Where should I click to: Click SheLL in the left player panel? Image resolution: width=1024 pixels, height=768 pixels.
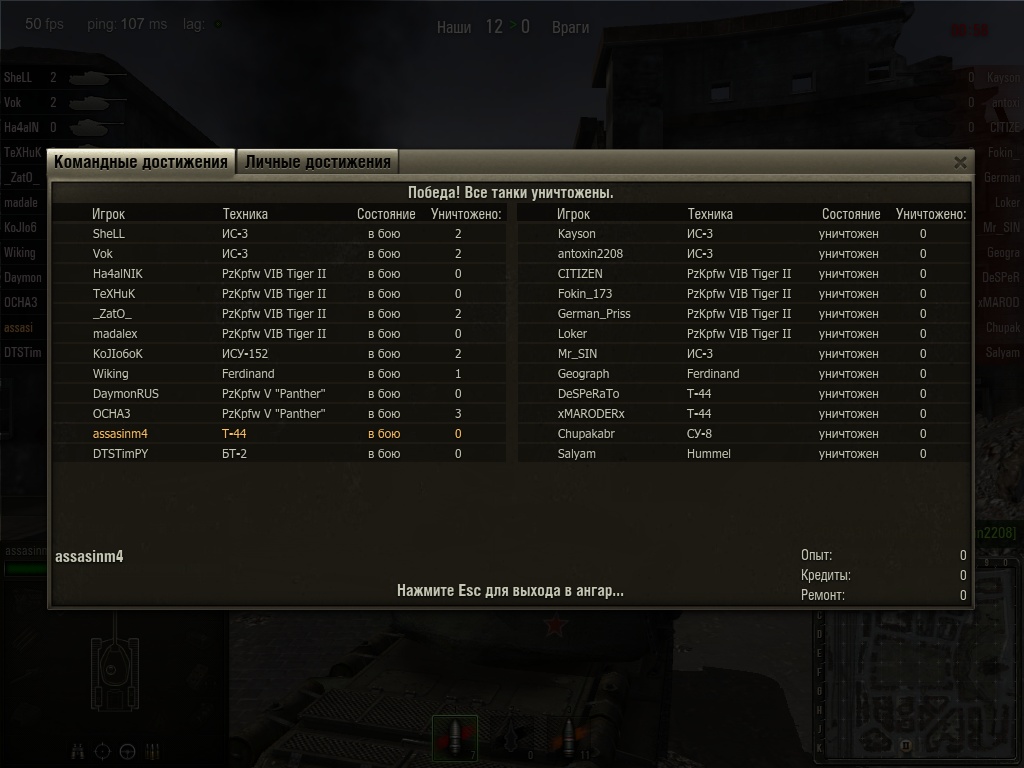(18, 78)
